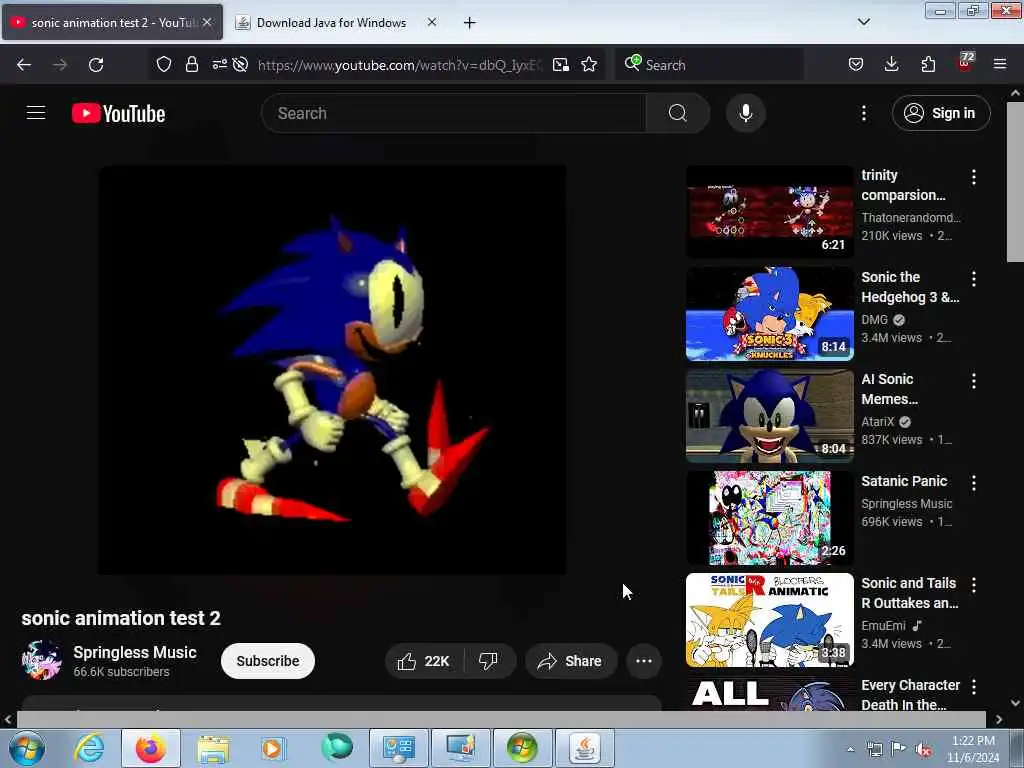
Task: Click the page vertical scrollbar thumb
Action: (x=1015, y=182)
